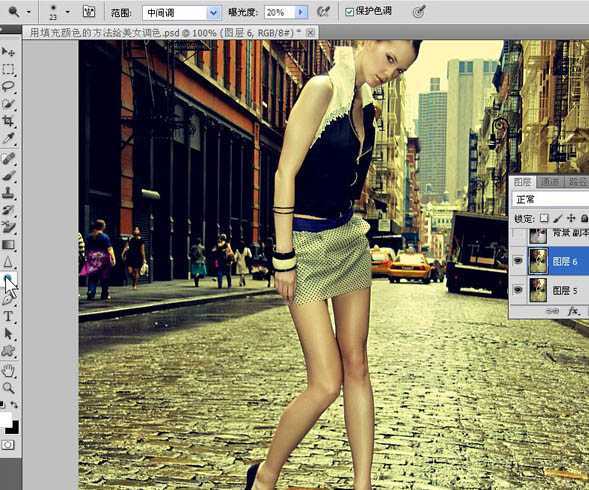Viewport: 589px width, 490px height.
Task: Select the Rectangular Marquee tool
Action: pos(8,69)
